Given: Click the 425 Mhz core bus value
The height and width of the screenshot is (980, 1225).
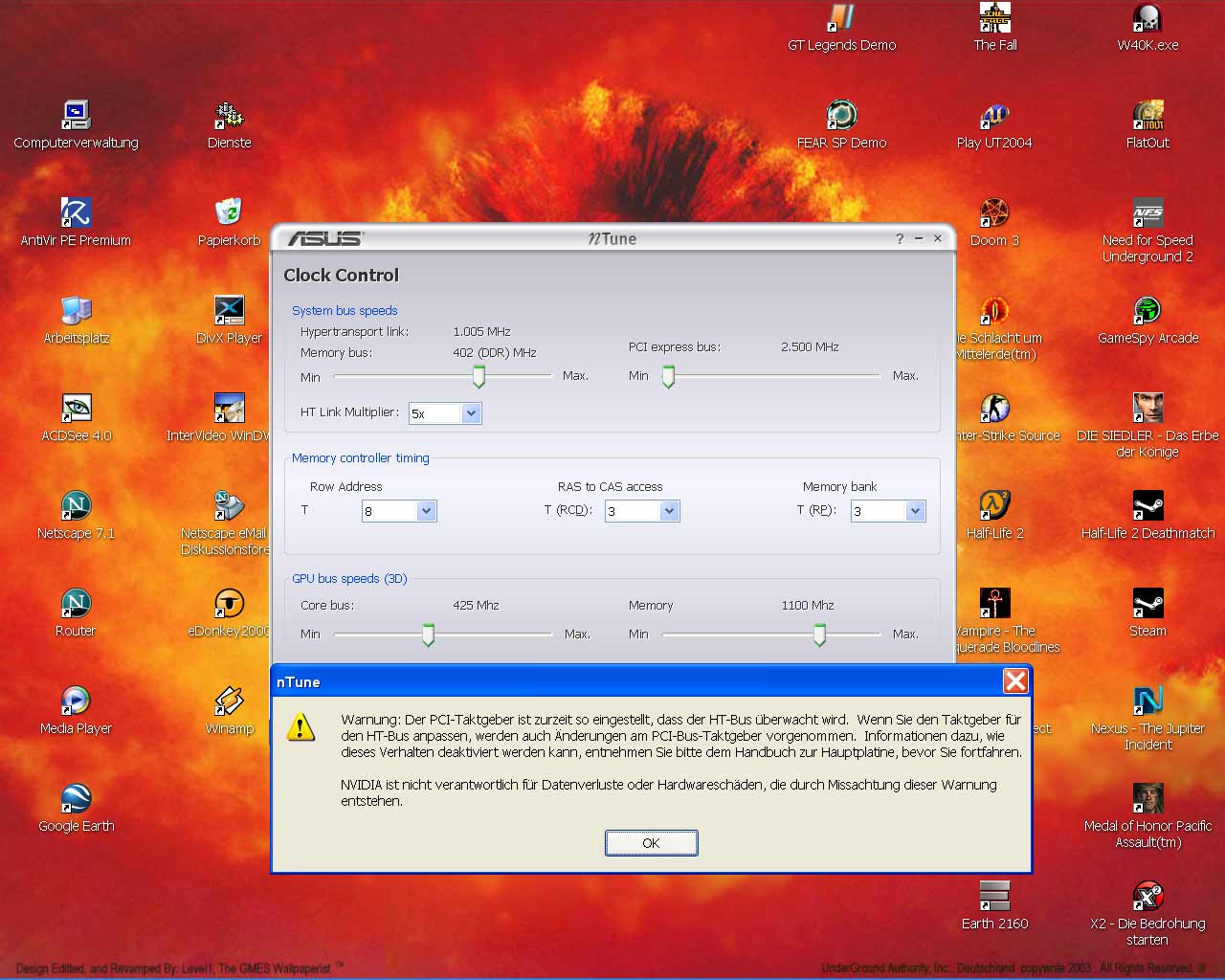Looking at the screenshot, I should 476,605.
